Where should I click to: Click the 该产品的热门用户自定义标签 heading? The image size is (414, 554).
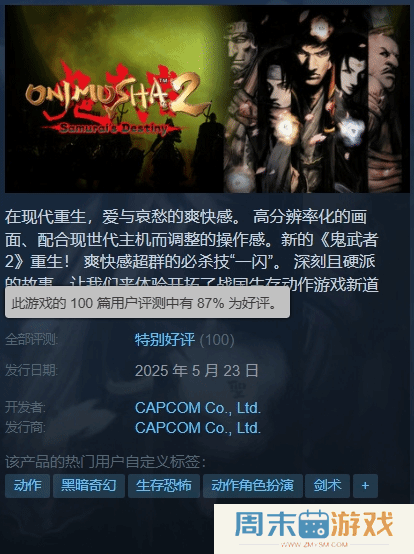point(105,462)
